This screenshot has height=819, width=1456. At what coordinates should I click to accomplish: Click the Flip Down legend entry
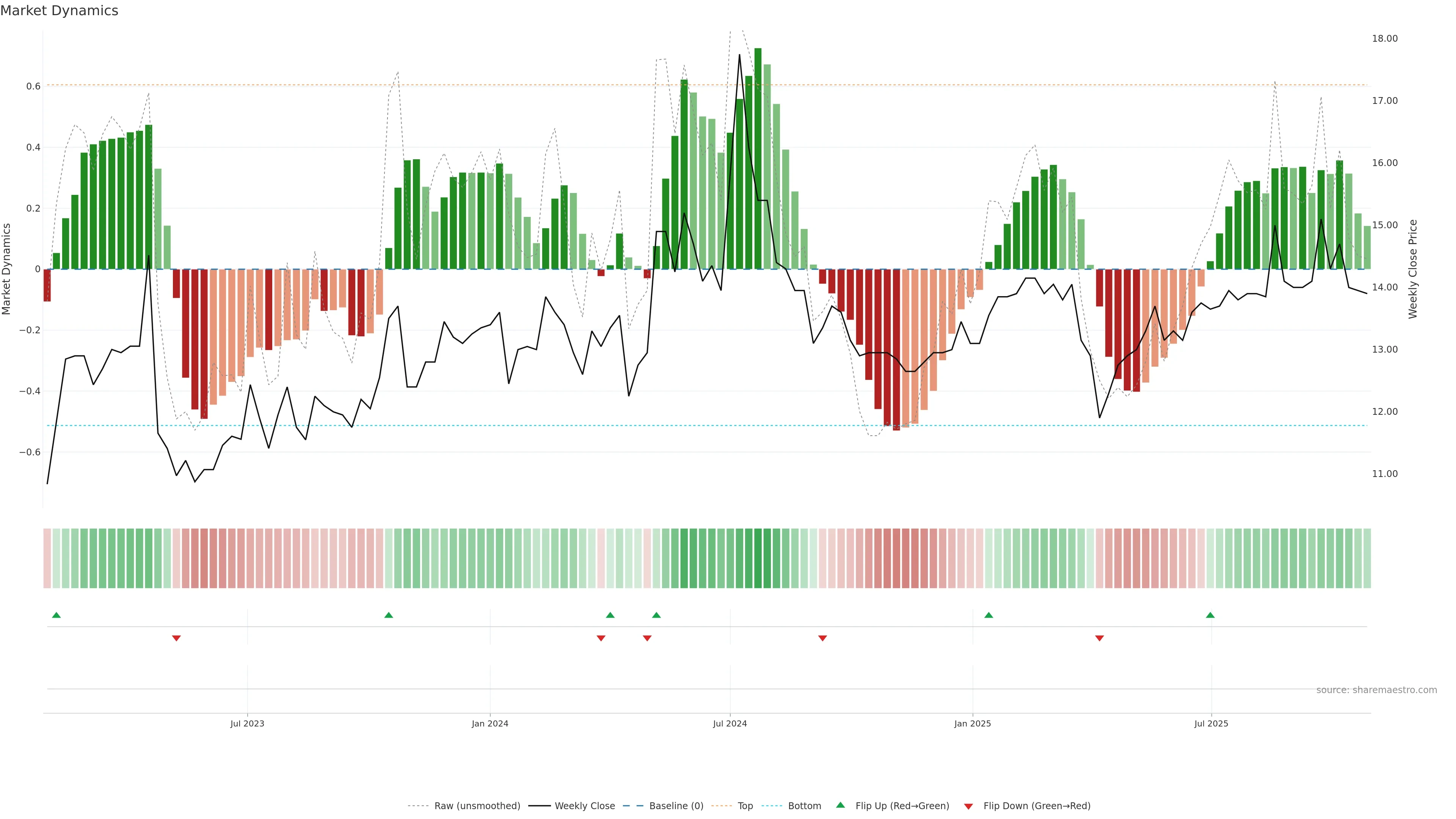(1037, 806)
